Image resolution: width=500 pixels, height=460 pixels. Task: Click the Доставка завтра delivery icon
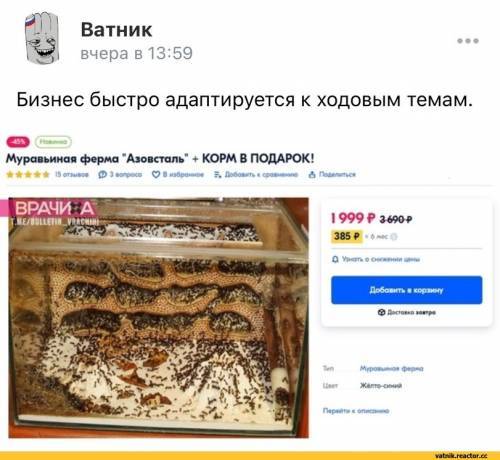tap(381, 312)
